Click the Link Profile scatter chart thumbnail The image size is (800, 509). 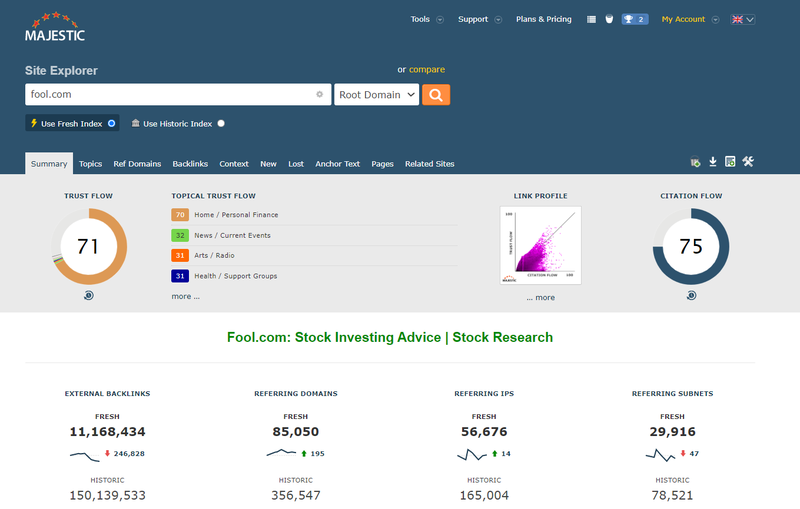(540, 246)
